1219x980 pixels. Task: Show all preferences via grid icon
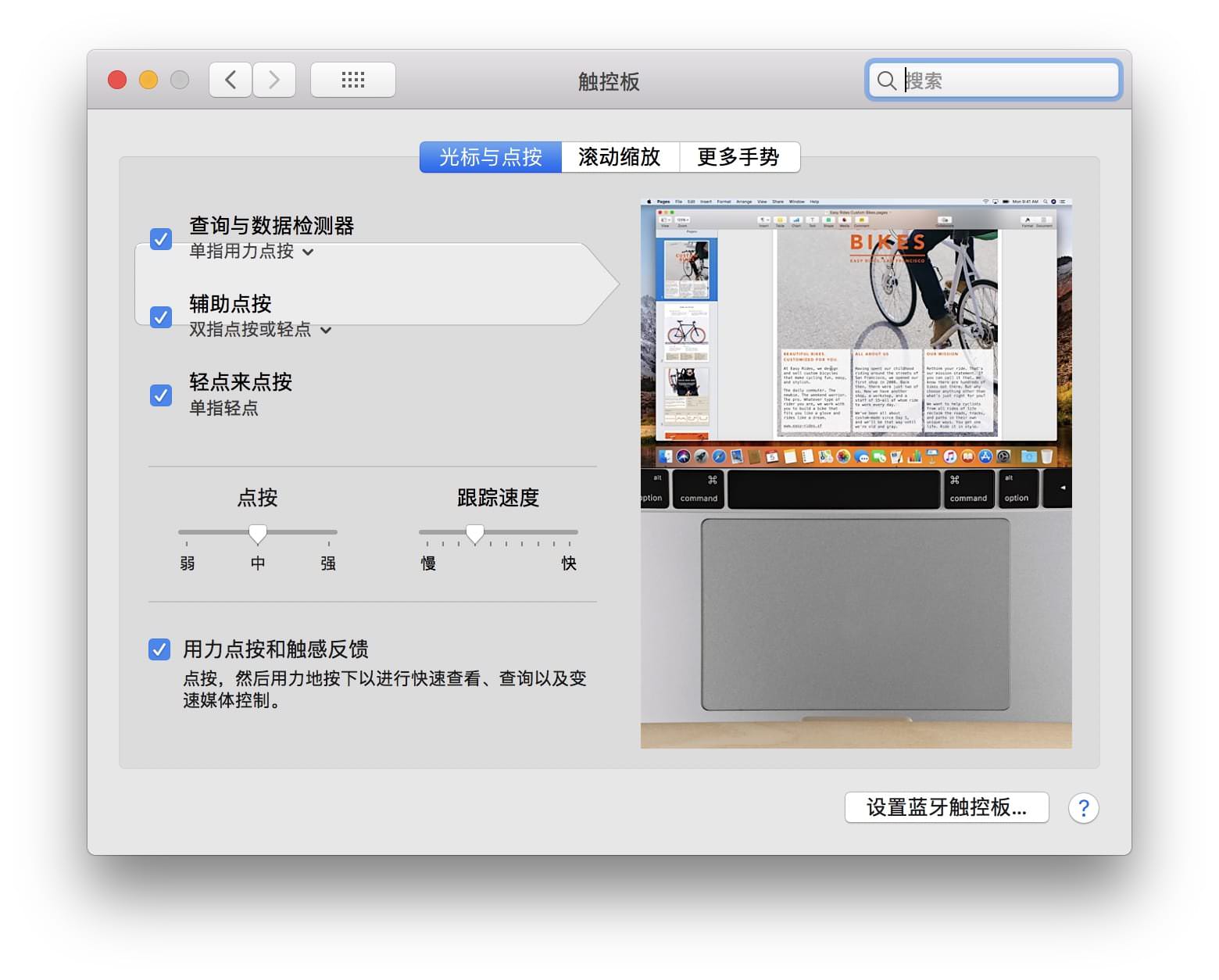[353, 80]
